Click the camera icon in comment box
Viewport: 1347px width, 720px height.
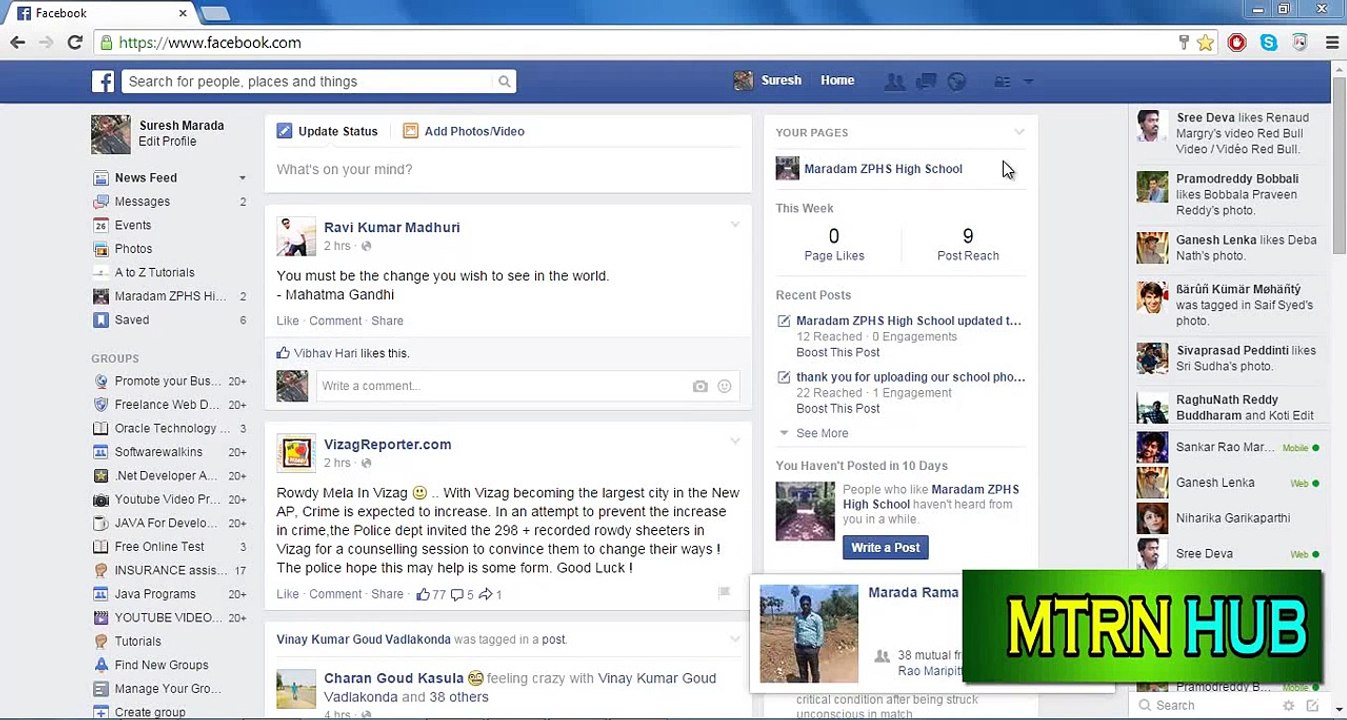tap(700, 386)
